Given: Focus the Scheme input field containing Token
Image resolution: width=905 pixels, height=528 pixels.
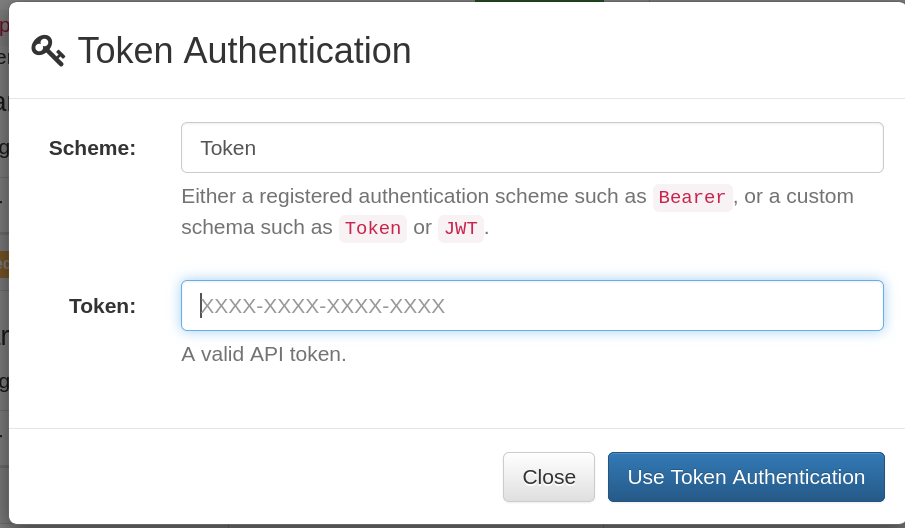Looking at the screenshot, I should click(532, 148).
